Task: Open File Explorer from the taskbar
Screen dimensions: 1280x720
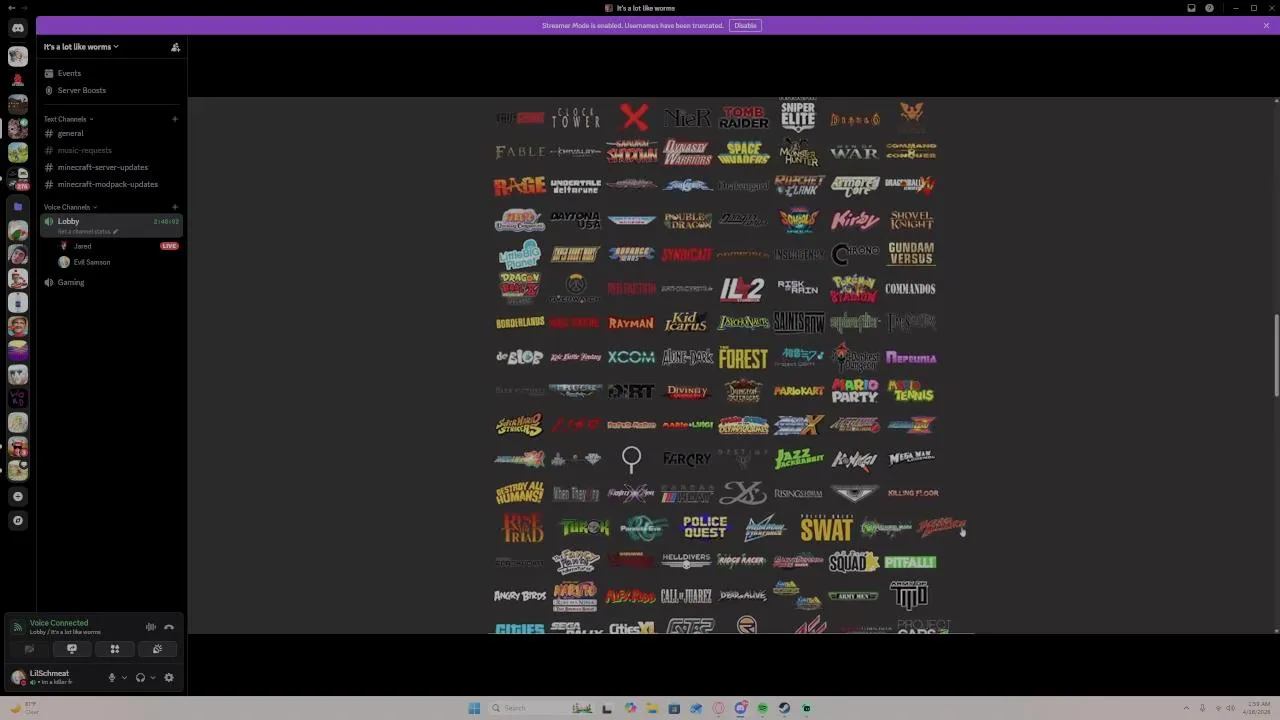Action: tap(652, 708)
